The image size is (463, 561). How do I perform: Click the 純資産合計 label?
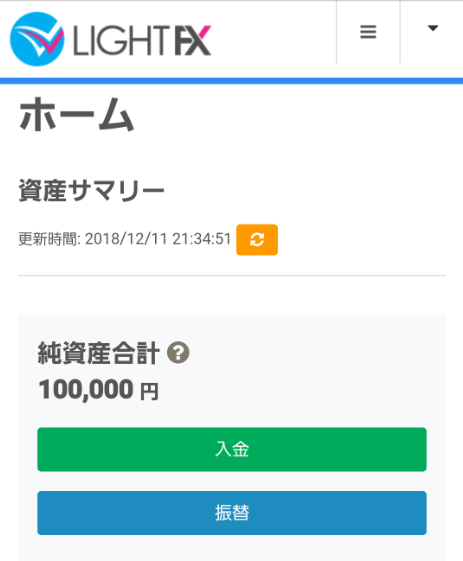[99, 353]
